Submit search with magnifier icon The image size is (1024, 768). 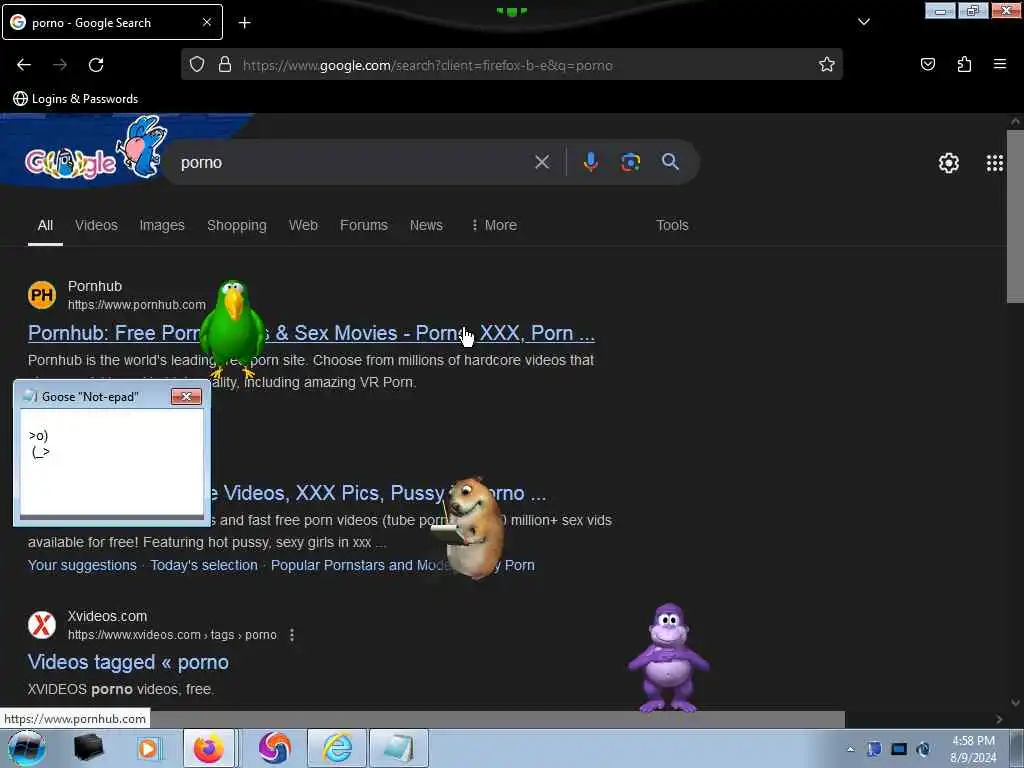coord(670,162)
